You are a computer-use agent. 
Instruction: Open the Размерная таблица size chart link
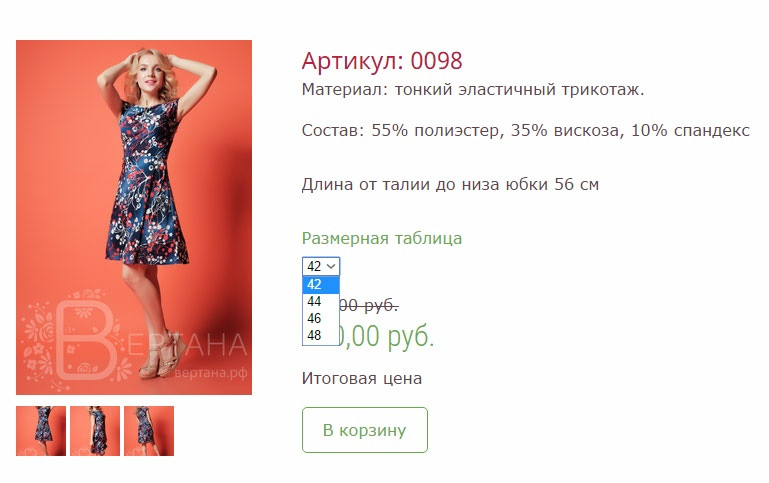(382, 238)
